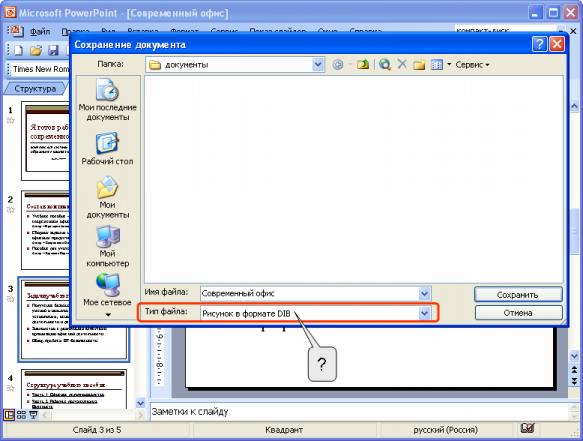Expand the Папка folder dropdown

coord(318,65)
